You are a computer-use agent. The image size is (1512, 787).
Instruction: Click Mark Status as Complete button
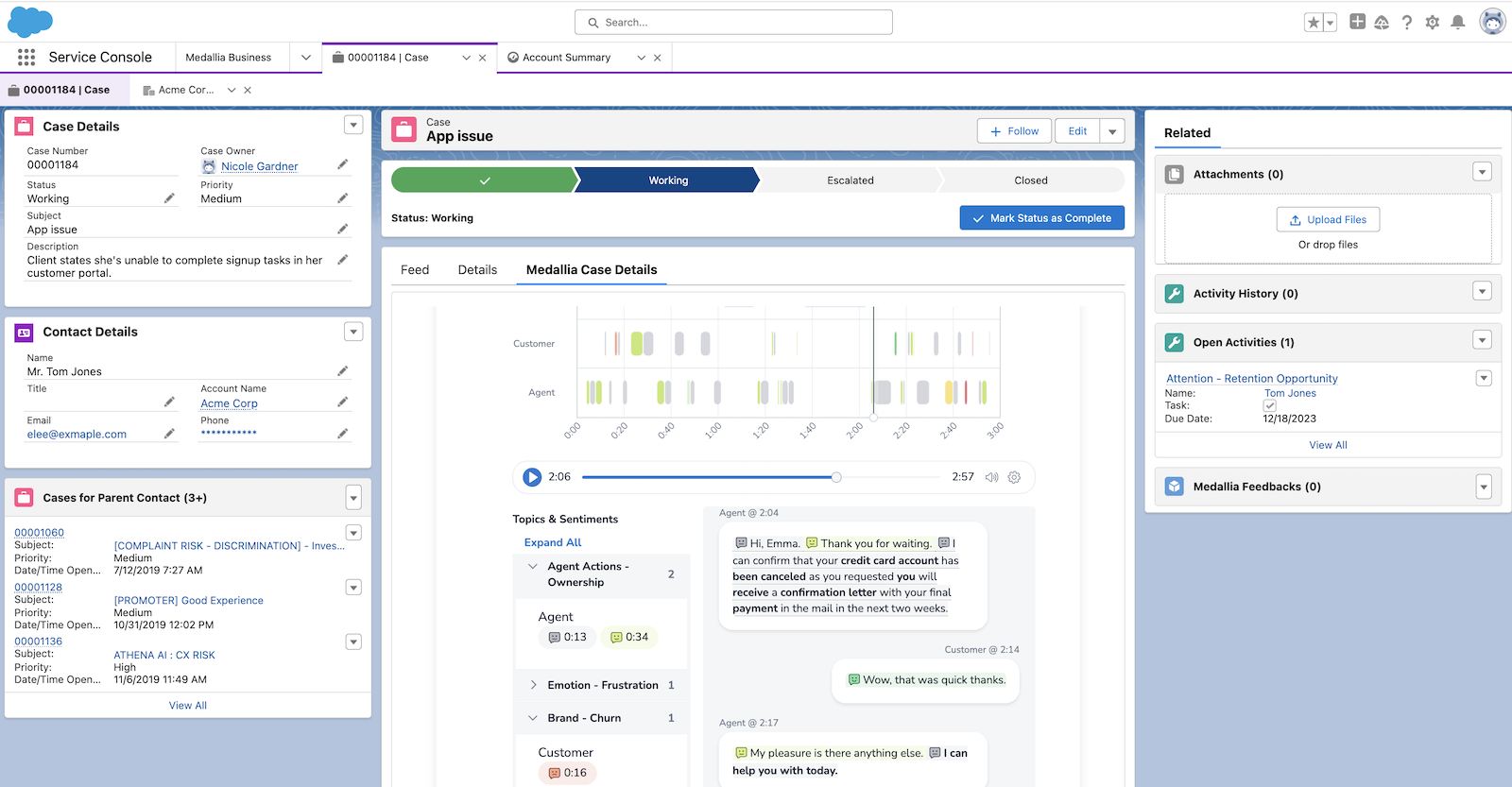(1041, 218)
